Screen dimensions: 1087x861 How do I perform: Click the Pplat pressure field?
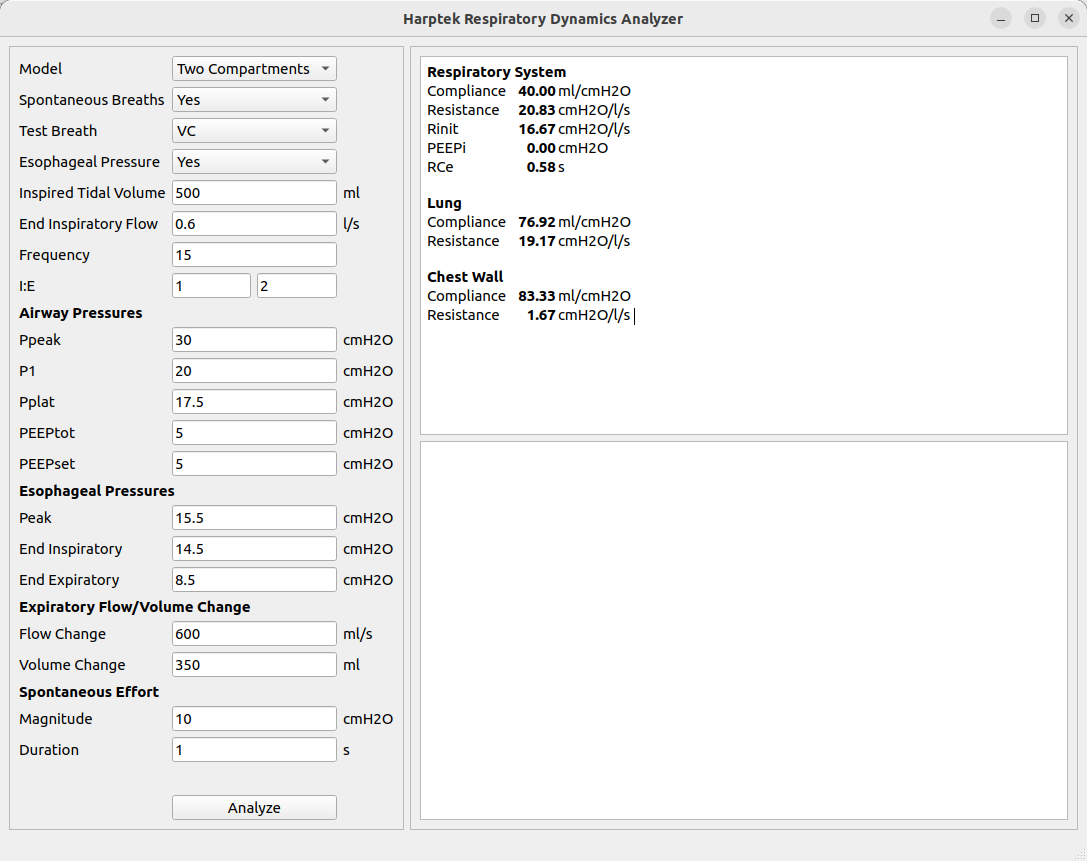click(x=254, y=402)
